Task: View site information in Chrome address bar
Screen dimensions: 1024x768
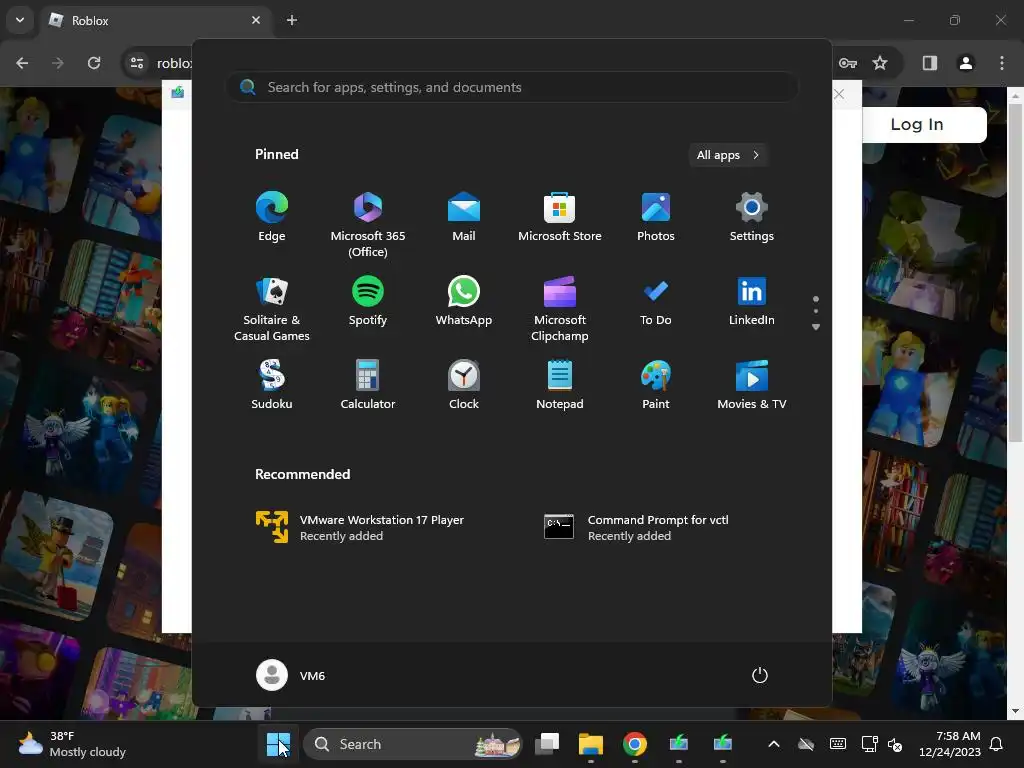Action: tap(137, 63)
